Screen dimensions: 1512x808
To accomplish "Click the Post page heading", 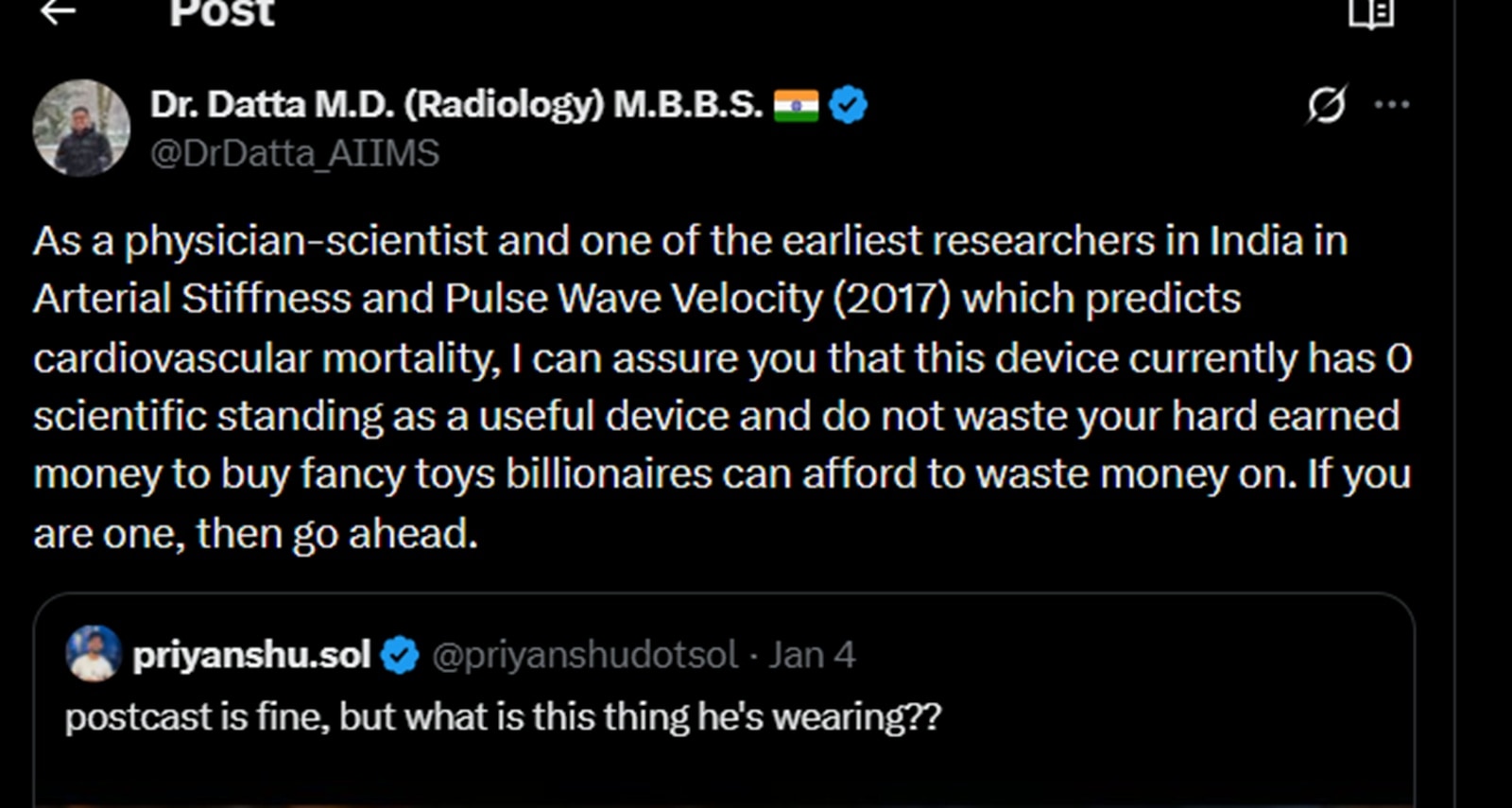I will (x=221, y=13).
